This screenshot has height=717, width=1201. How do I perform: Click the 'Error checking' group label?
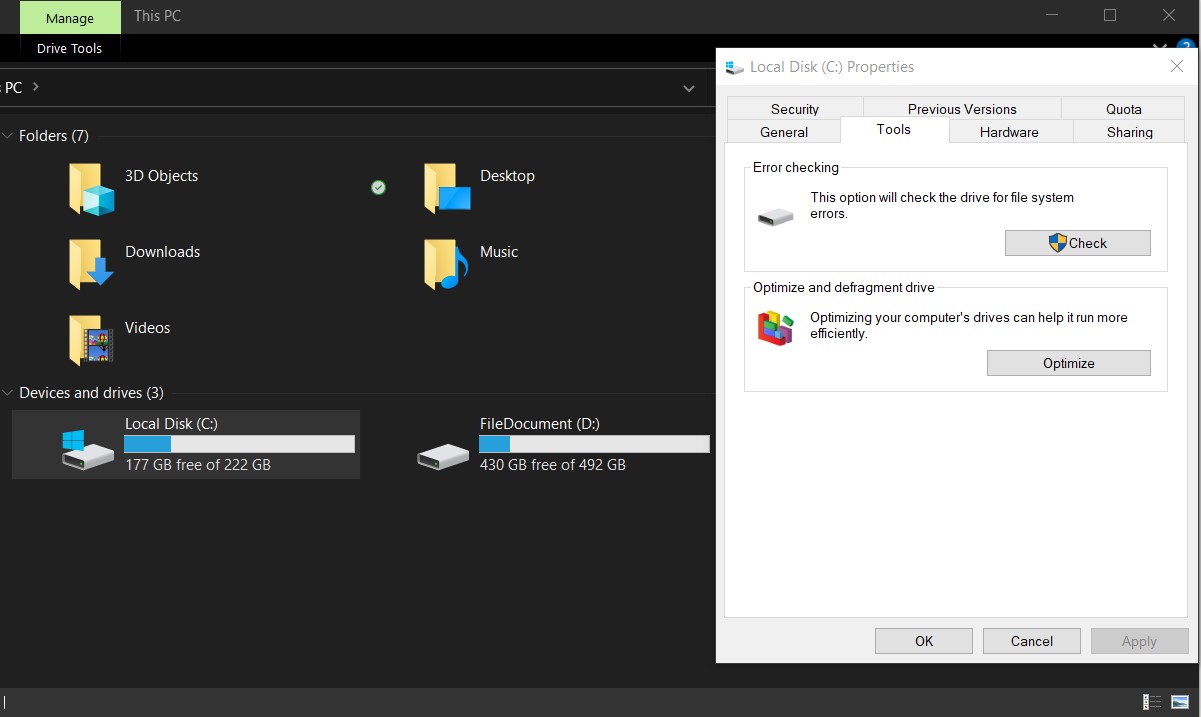point(796,168)
